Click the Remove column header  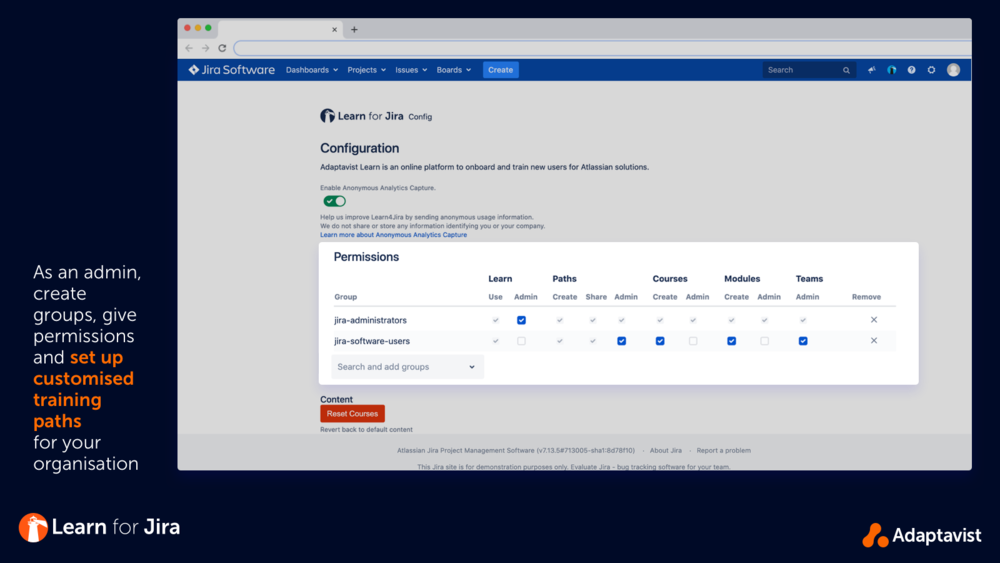(x=866, y=296)
